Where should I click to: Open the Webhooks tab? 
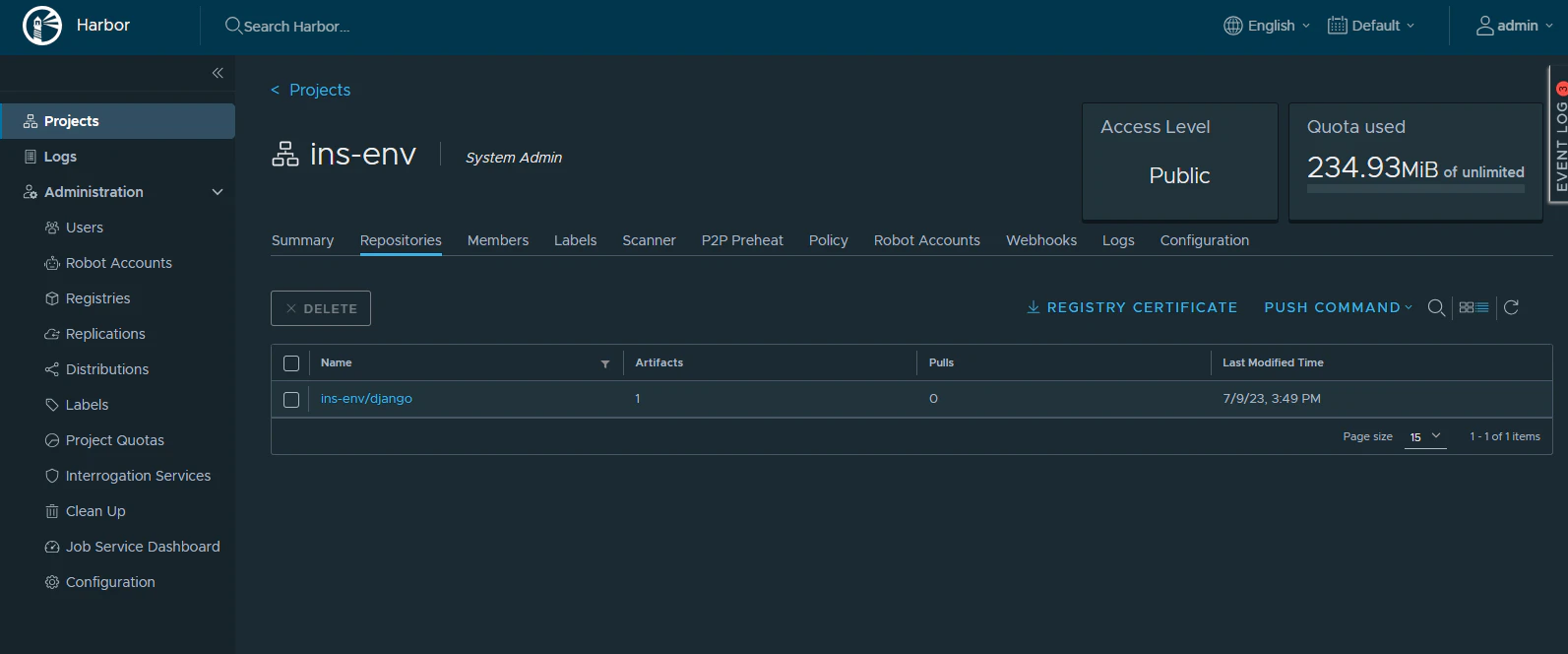click(1041, 240)
